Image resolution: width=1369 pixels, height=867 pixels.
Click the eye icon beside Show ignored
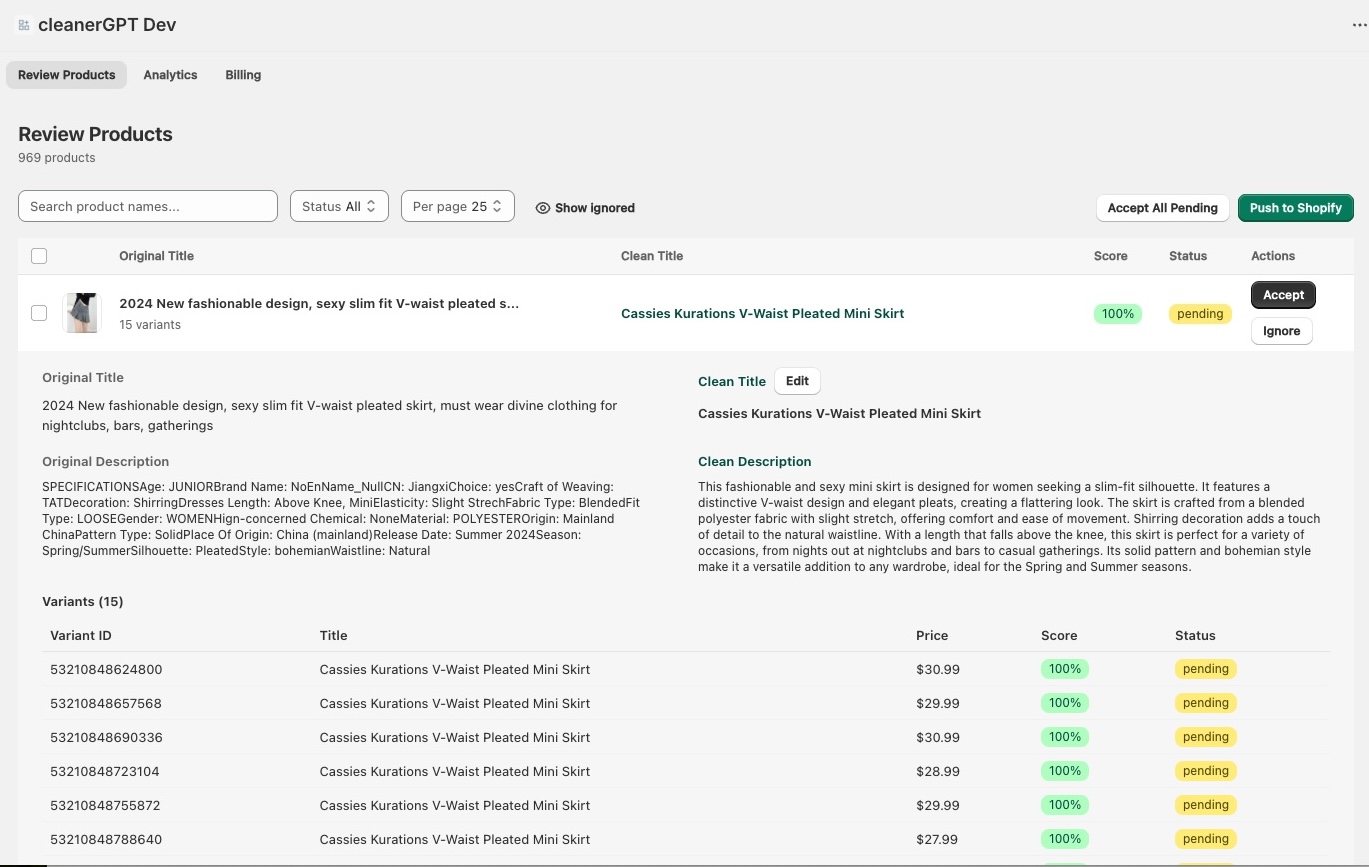click(x=543, y=208)
